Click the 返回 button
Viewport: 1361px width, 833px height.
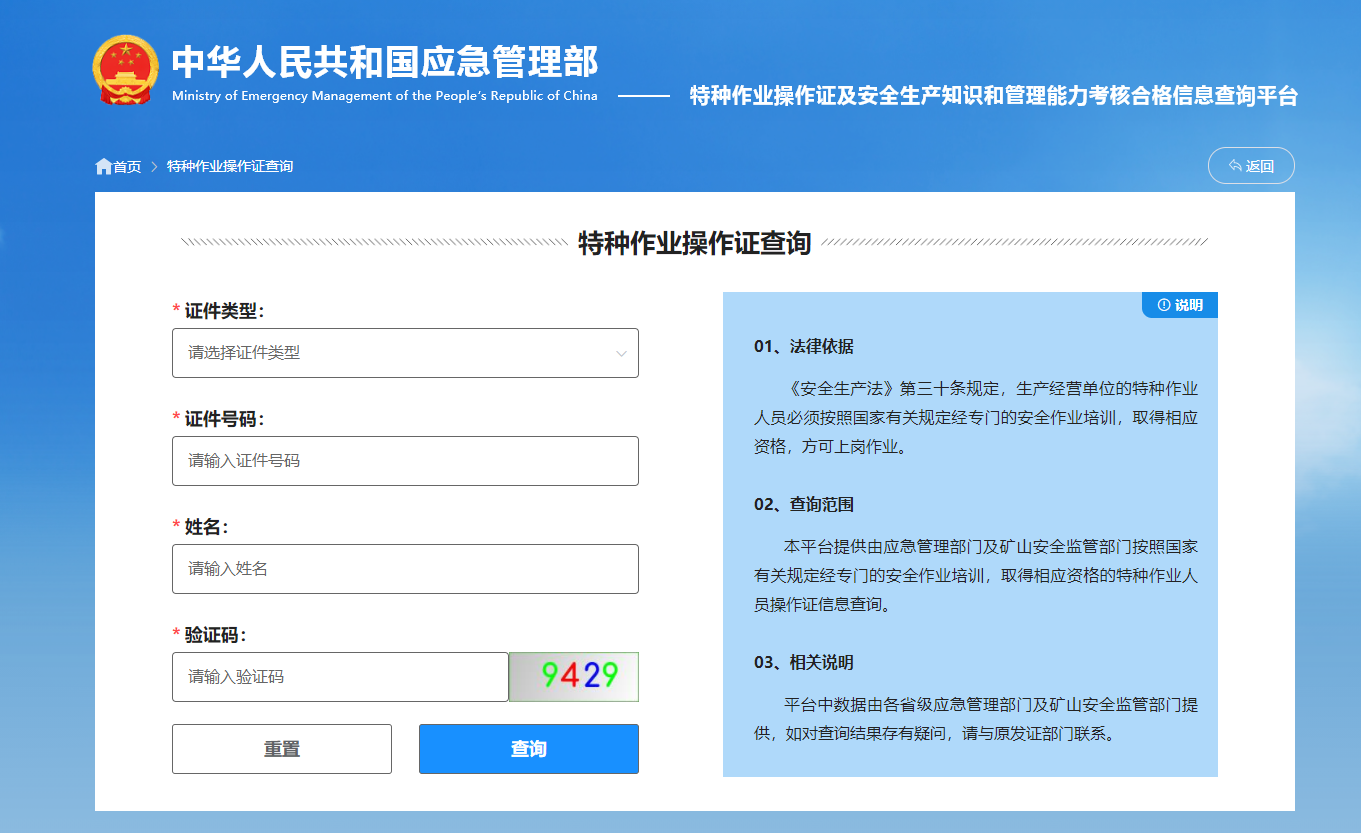pos(1251,166)
